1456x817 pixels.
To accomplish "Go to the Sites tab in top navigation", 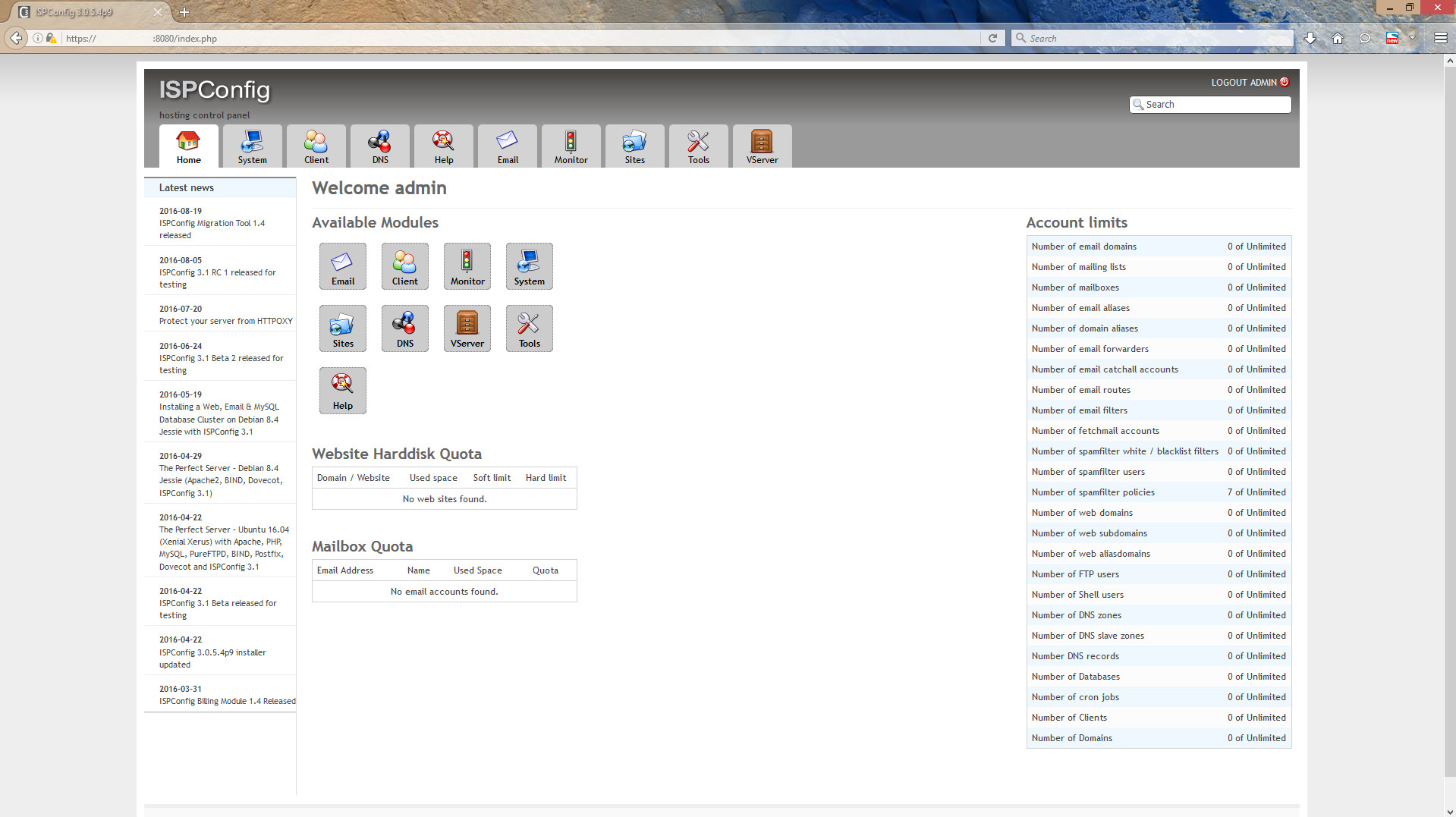I will [634, 146].
